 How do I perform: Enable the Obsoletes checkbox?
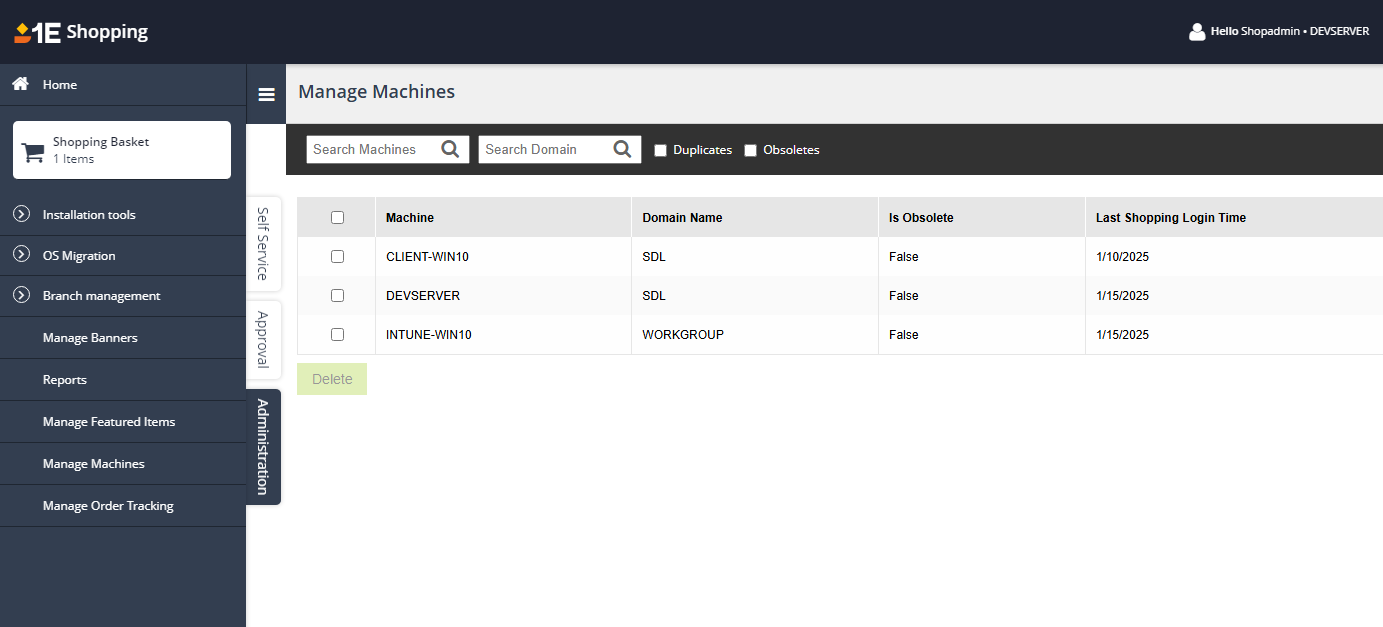pyautogui.click(x=750, y=150)
